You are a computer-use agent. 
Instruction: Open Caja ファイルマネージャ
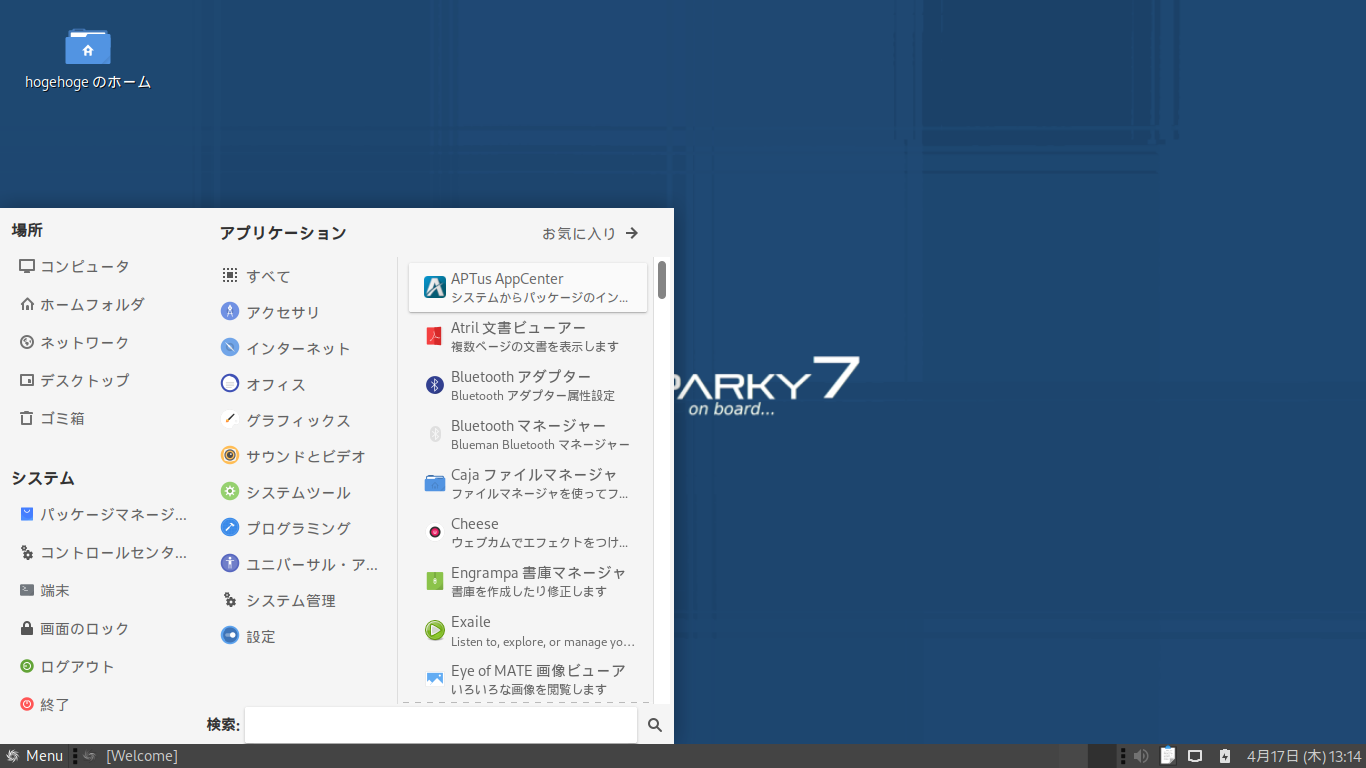coord(528,483)
